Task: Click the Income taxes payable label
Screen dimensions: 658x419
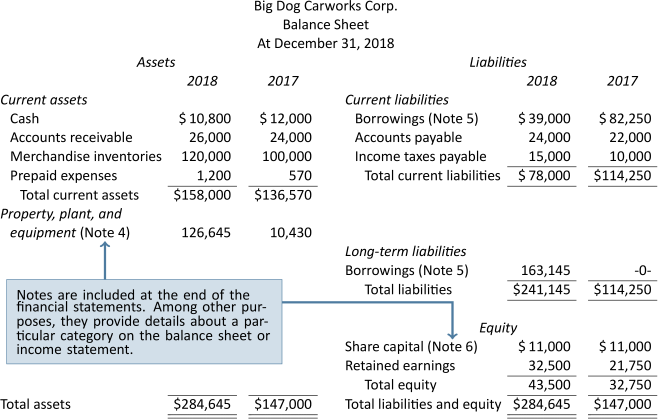Action: (420, 157)
